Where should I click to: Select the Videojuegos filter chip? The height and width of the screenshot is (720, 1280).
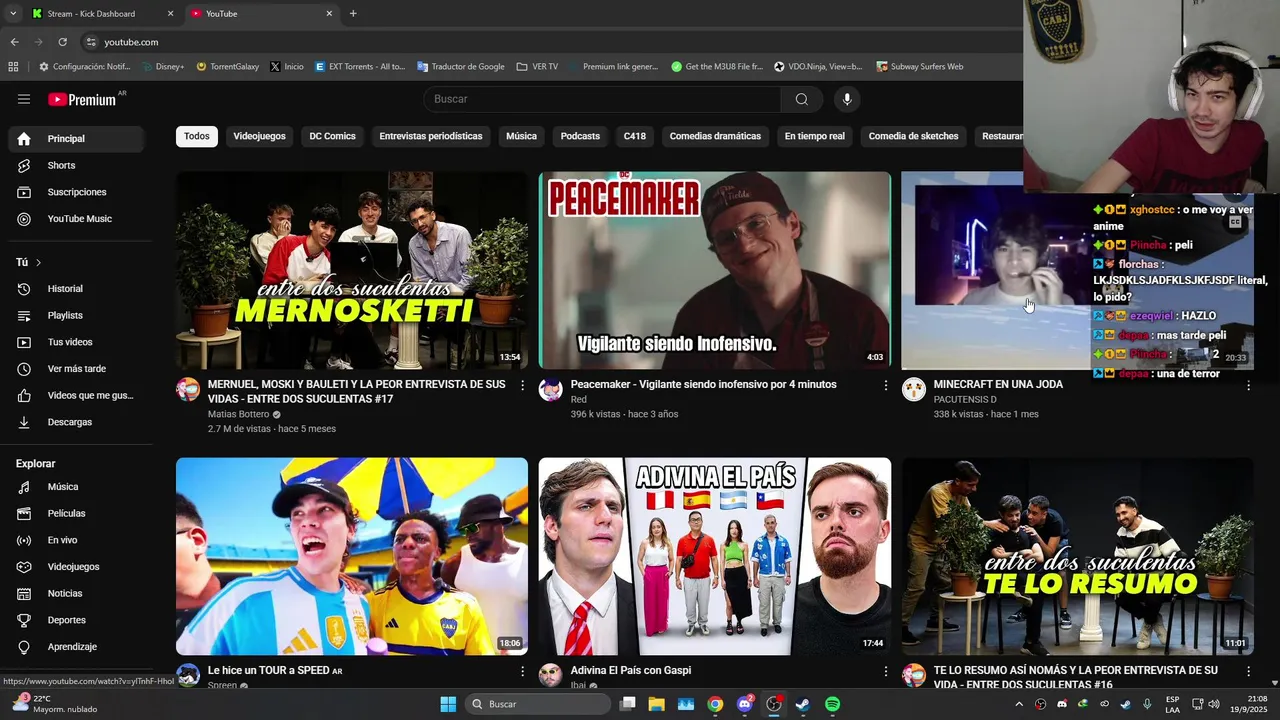point(259,136)
